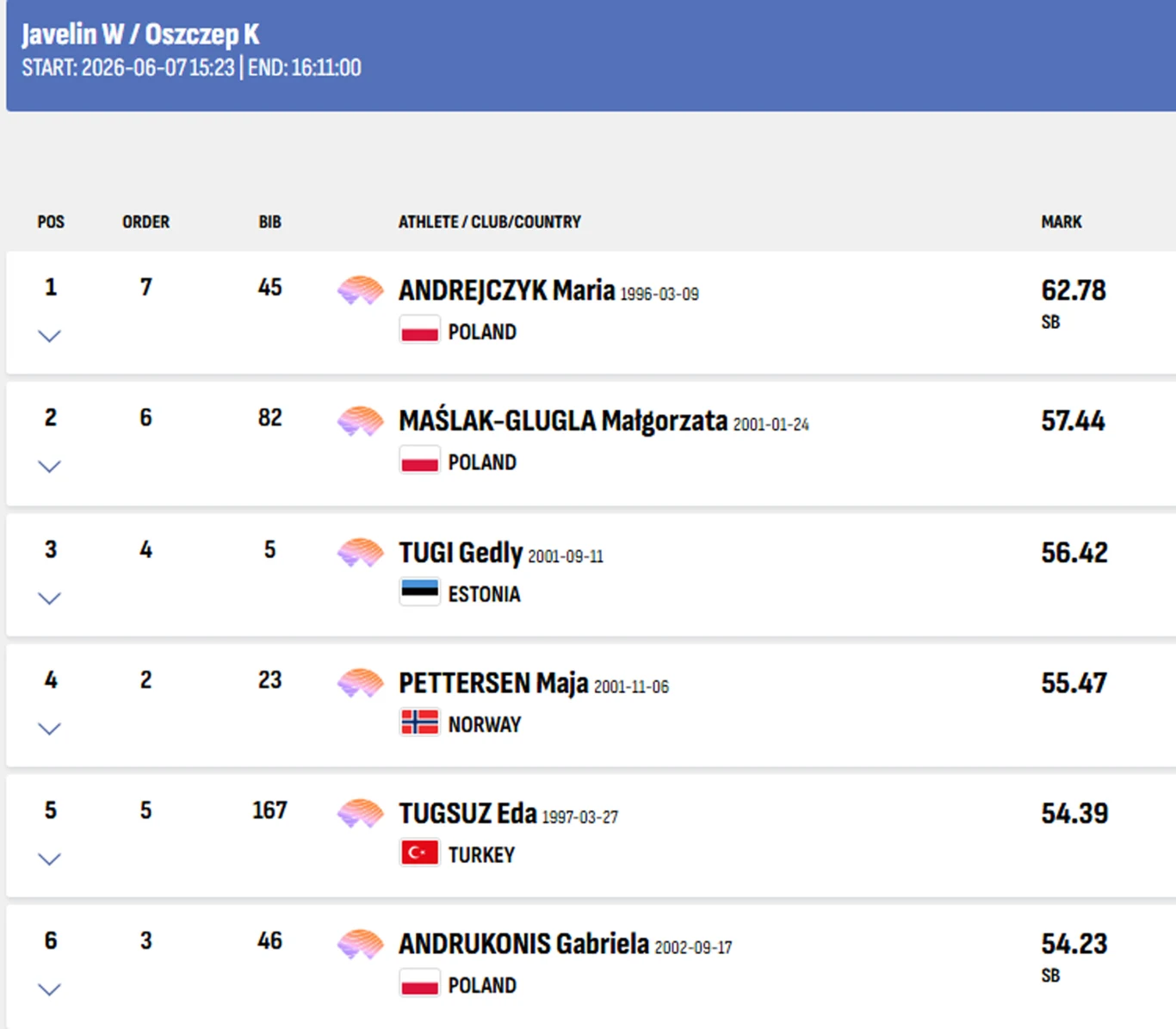Open athlete TUGSUZ Eda name link
This screenshot has width=1176, height=1029.
467,814
